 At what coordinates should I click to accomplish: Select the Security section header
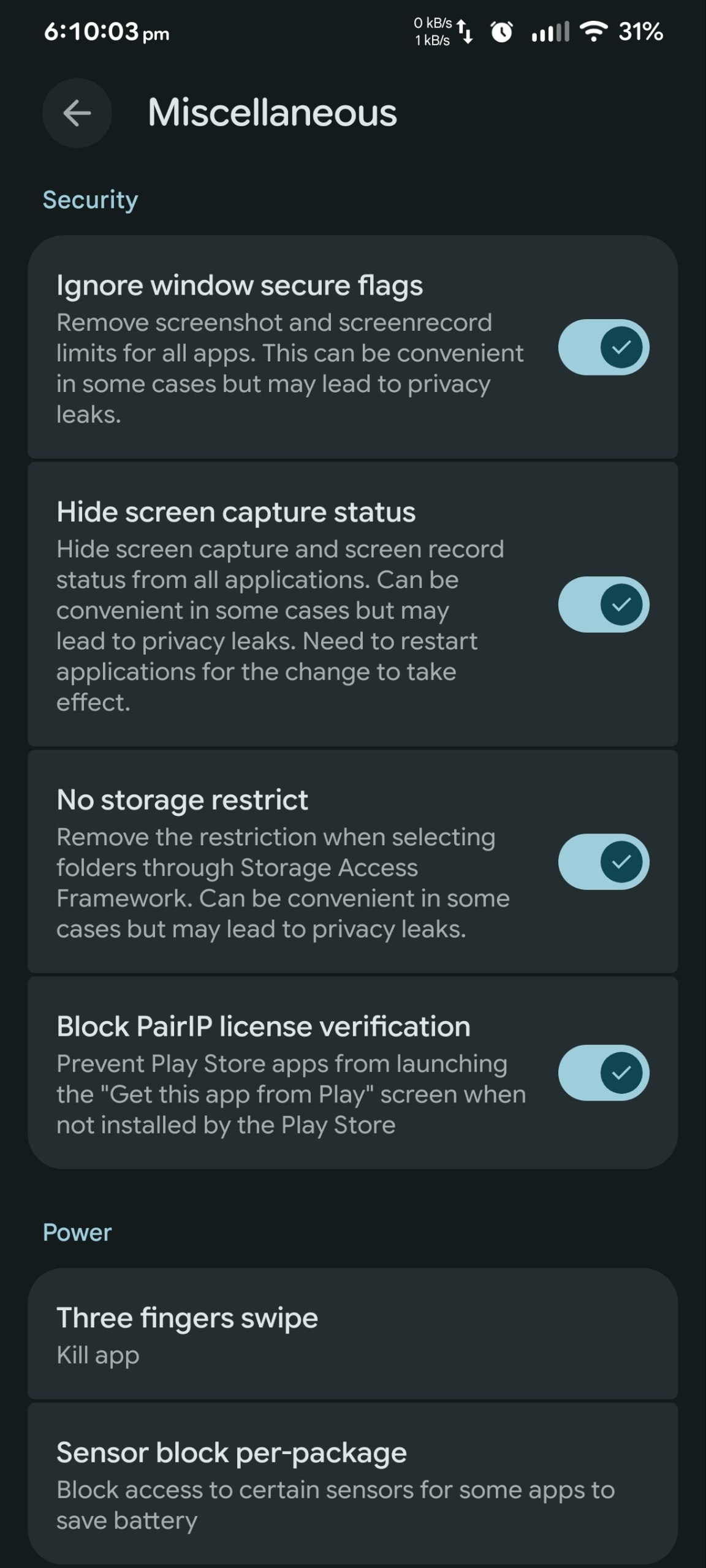[x=90, y=200]
